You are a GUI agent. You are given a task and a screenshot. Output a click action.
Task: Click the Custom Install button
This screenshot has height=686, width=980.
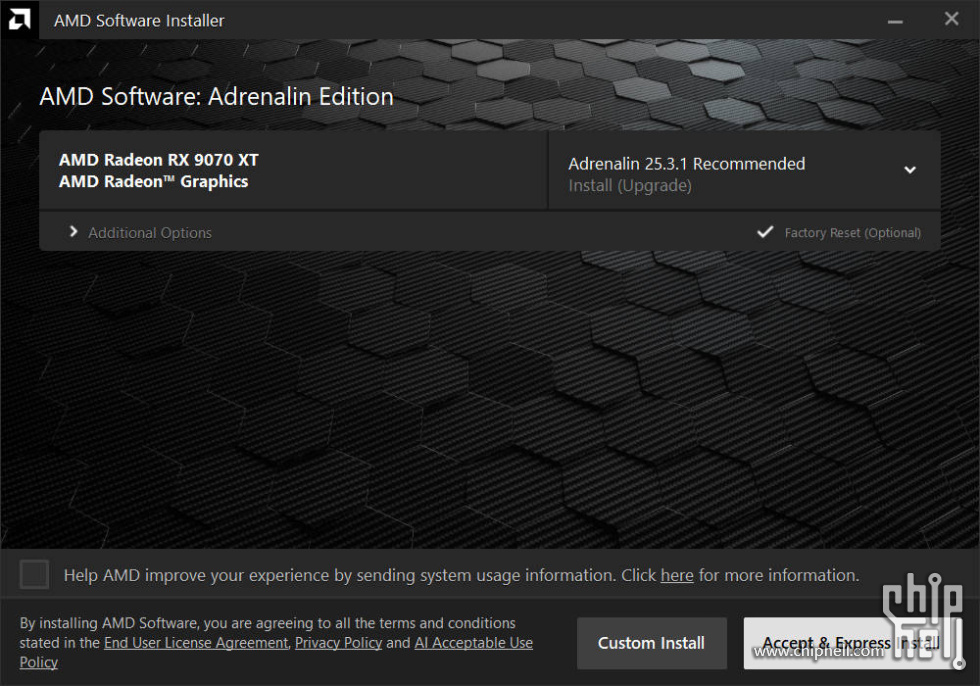[651, 643]
